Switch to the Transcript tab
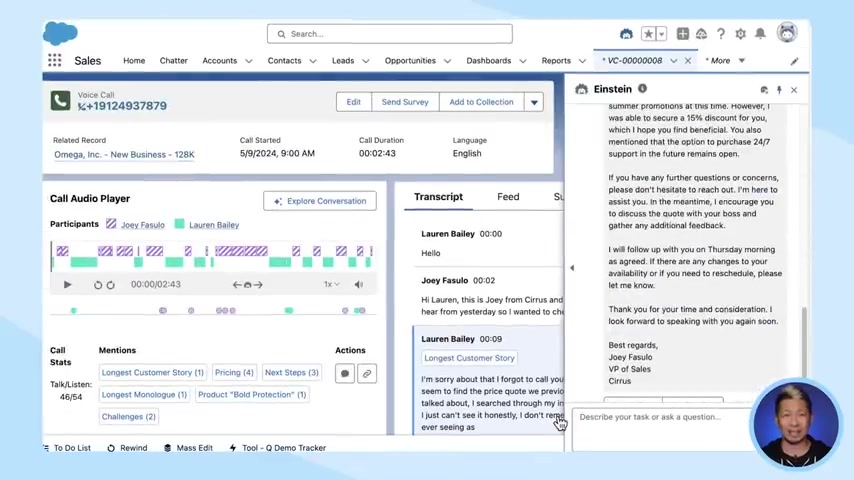This screenshot has height=480, width=854. click(x=438, y=197)
